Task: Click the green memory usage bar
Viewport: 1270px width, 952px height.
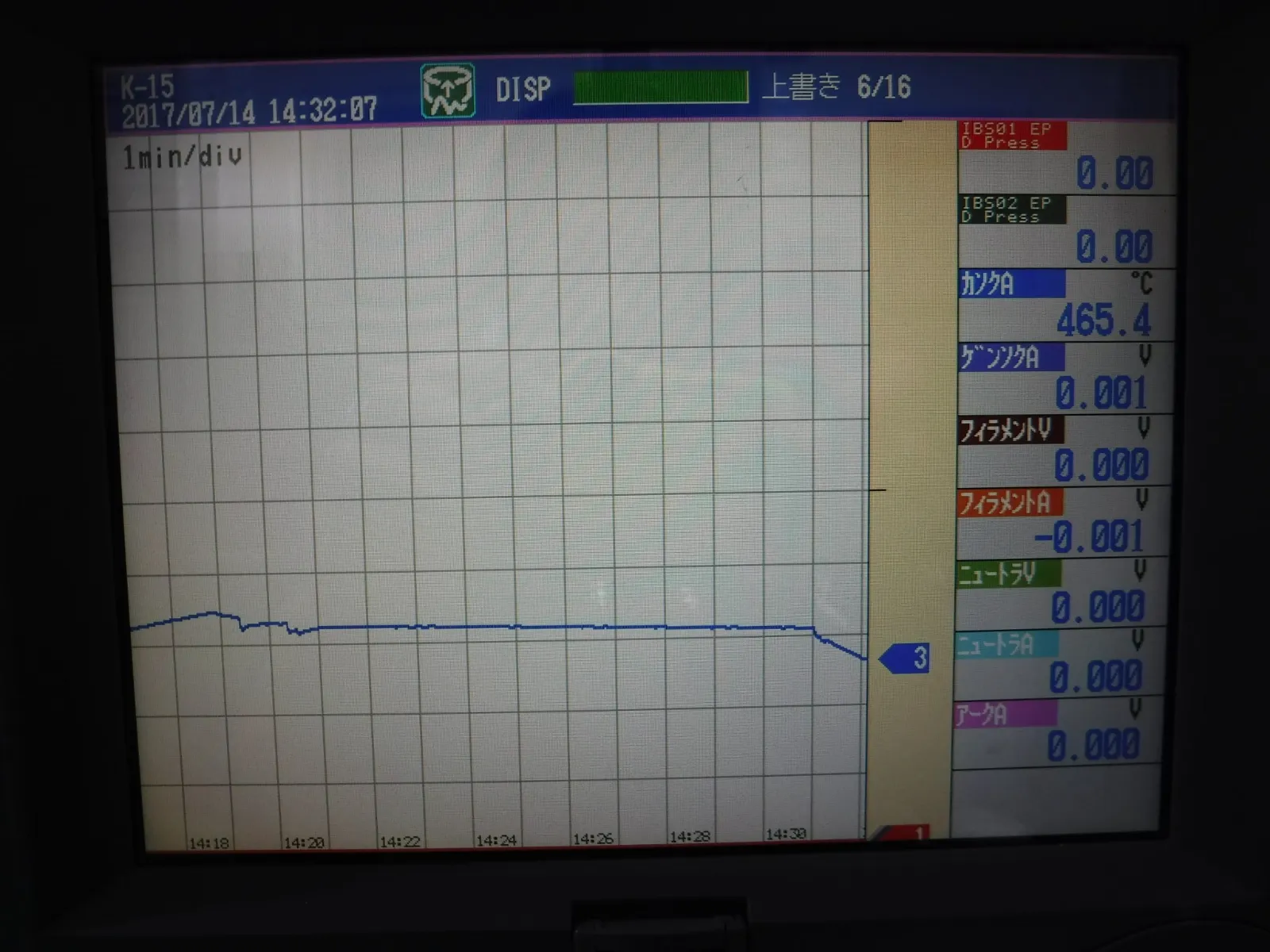Action: [x=660, y=87]
